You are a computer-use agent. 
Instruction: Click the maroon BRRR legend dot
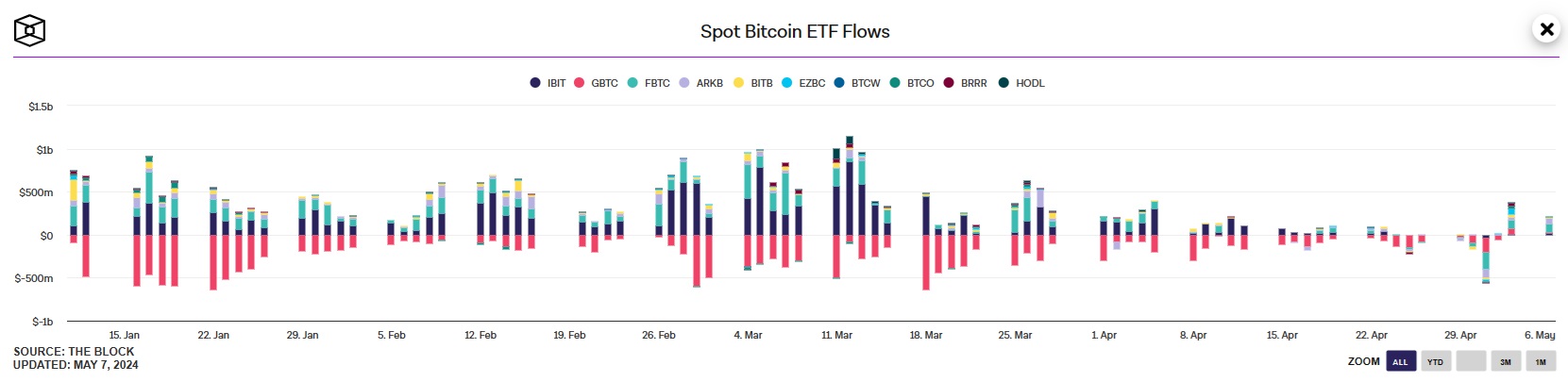point(949,83)
